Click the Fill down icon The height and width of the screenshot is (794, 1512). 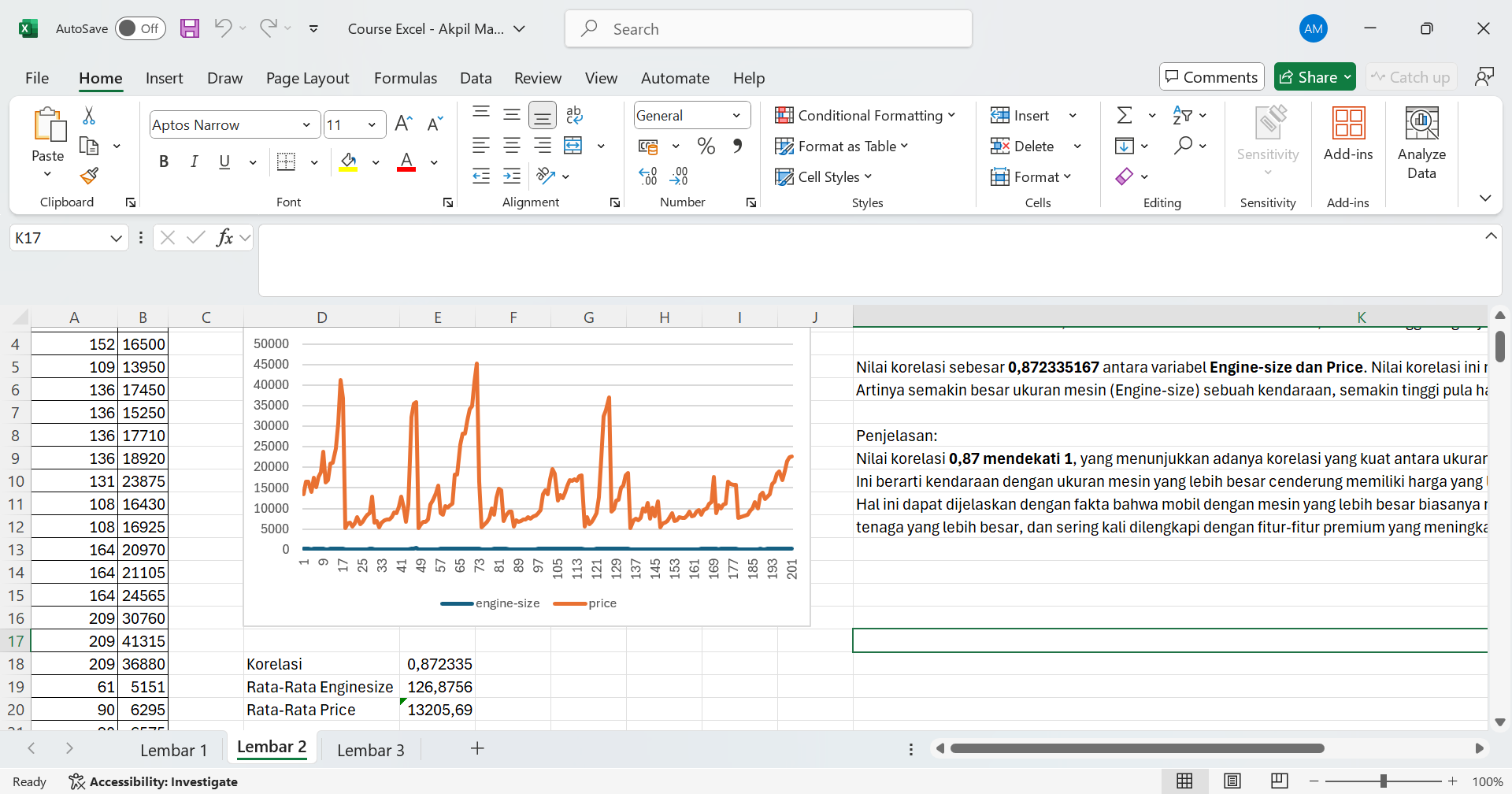pos(1125,146)
